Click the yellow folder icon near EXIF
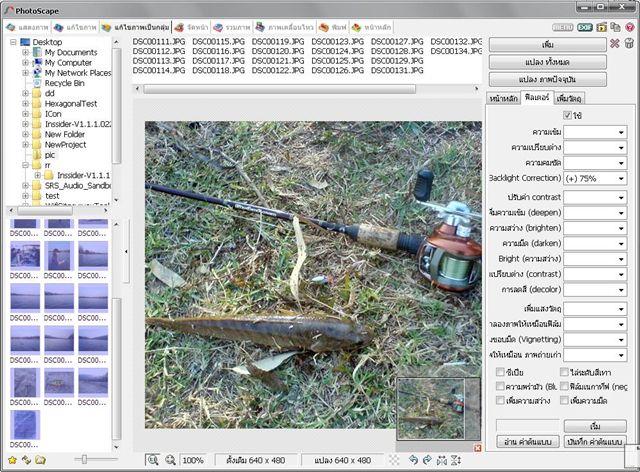The image size is (640, 472). coord(602,27)
